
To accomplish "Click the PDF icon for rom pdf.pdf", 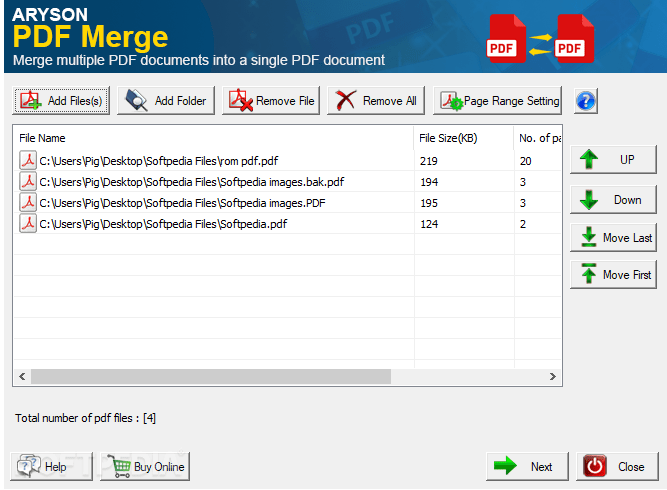I will 28,160.
